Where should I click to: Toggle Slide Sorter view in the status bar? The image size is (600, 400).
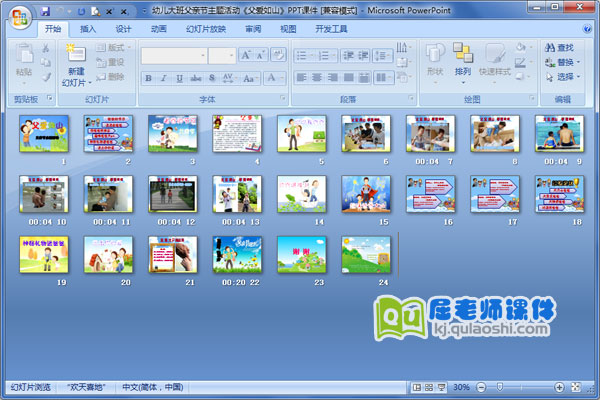[x=428, y=387]
